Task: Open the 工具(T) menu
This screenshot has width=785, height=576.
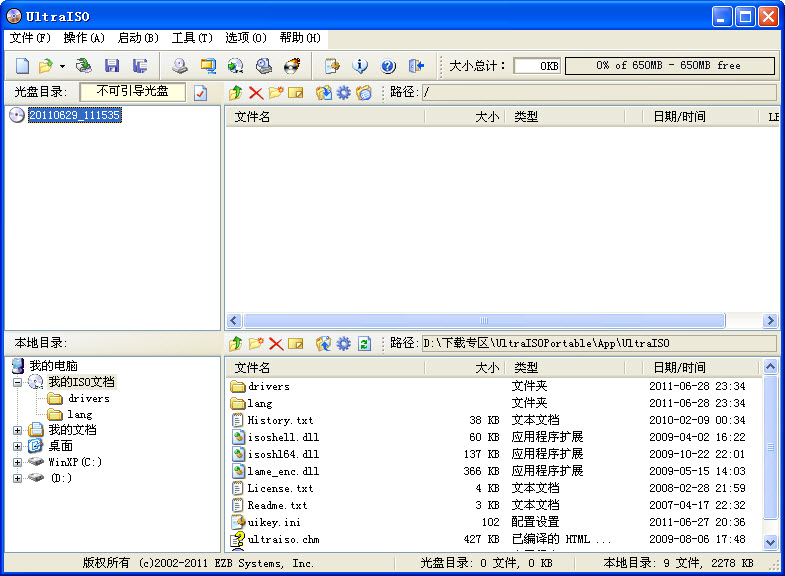Action: click(x=192, y=38)
